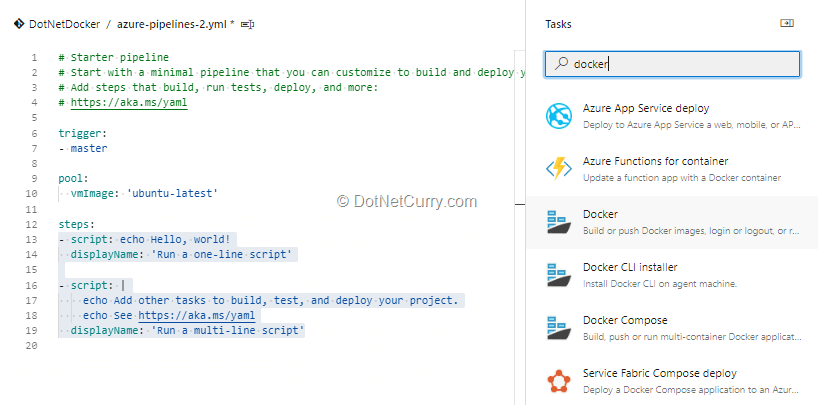Screen dimensions: 818x405
Task: Click the Docker Compose task icon
Action: (559, 328)
